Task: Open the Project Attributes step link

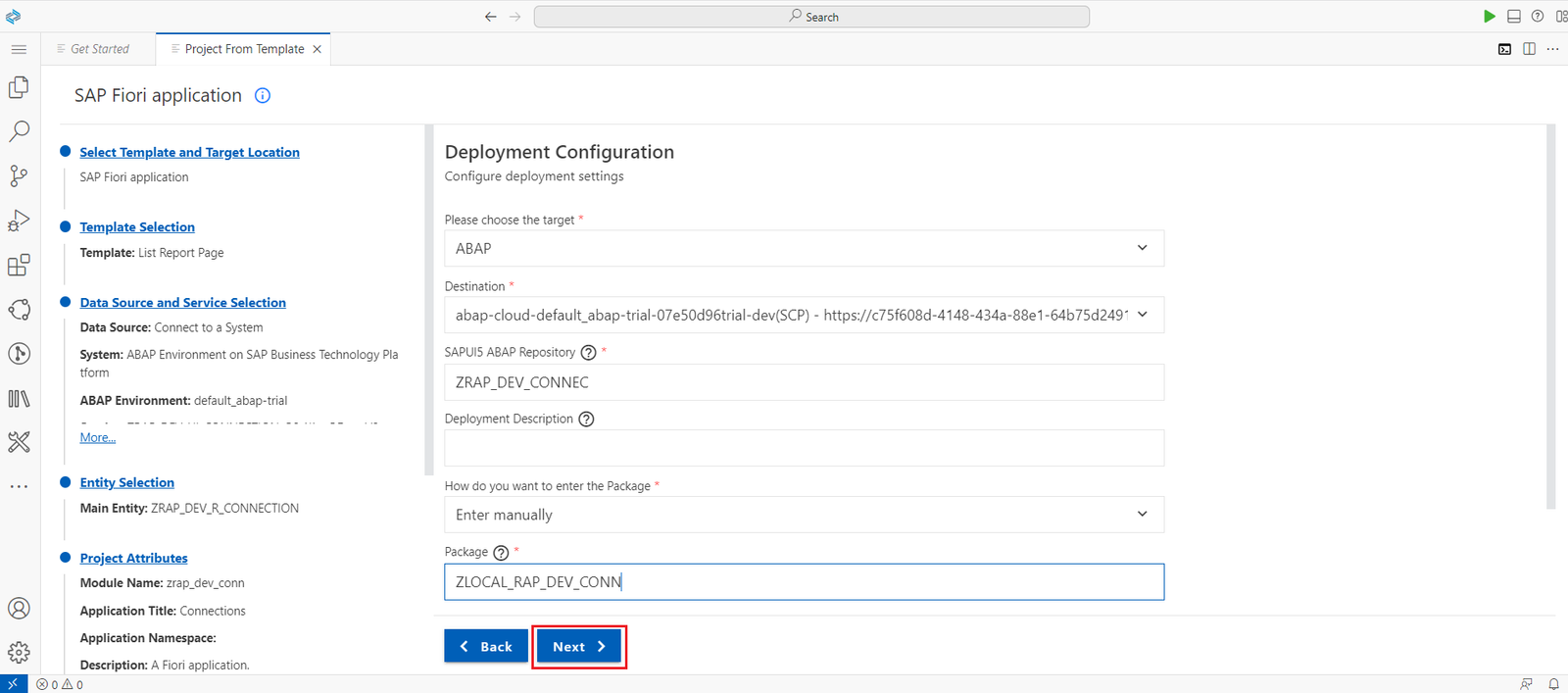Action: coord(134,558)
